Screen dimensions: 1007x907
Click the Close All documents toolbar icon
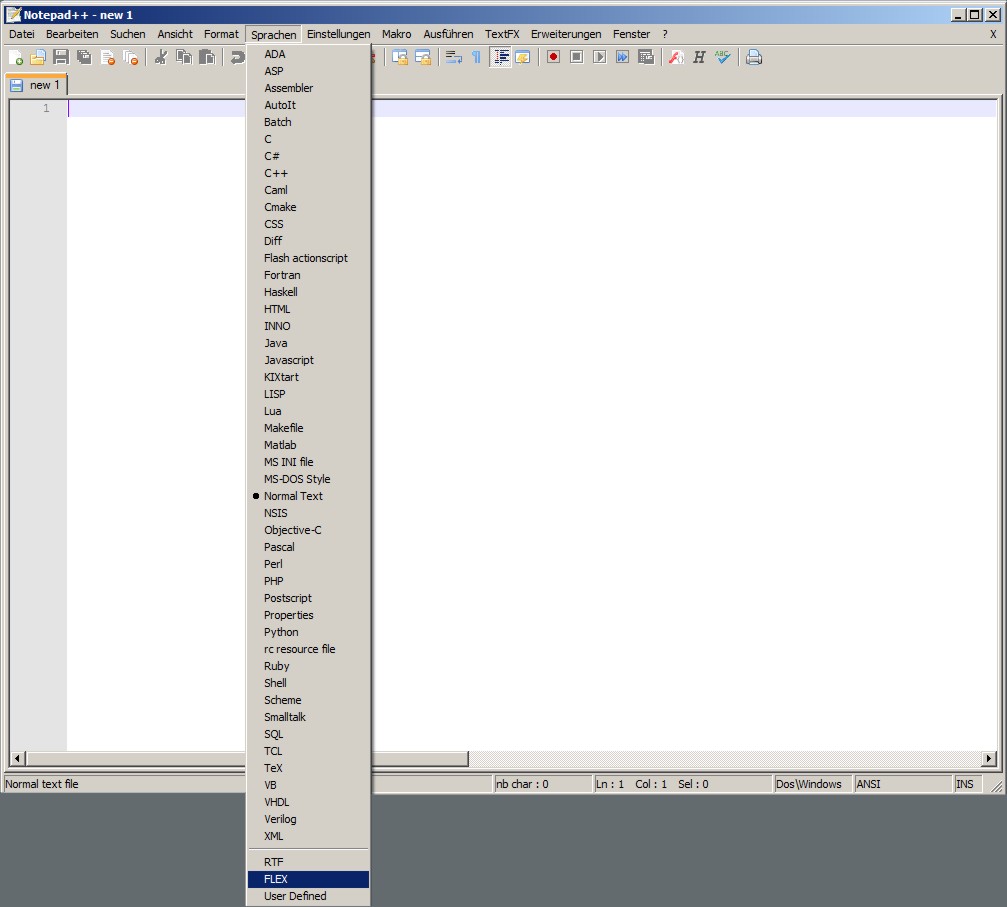(130, 58)
